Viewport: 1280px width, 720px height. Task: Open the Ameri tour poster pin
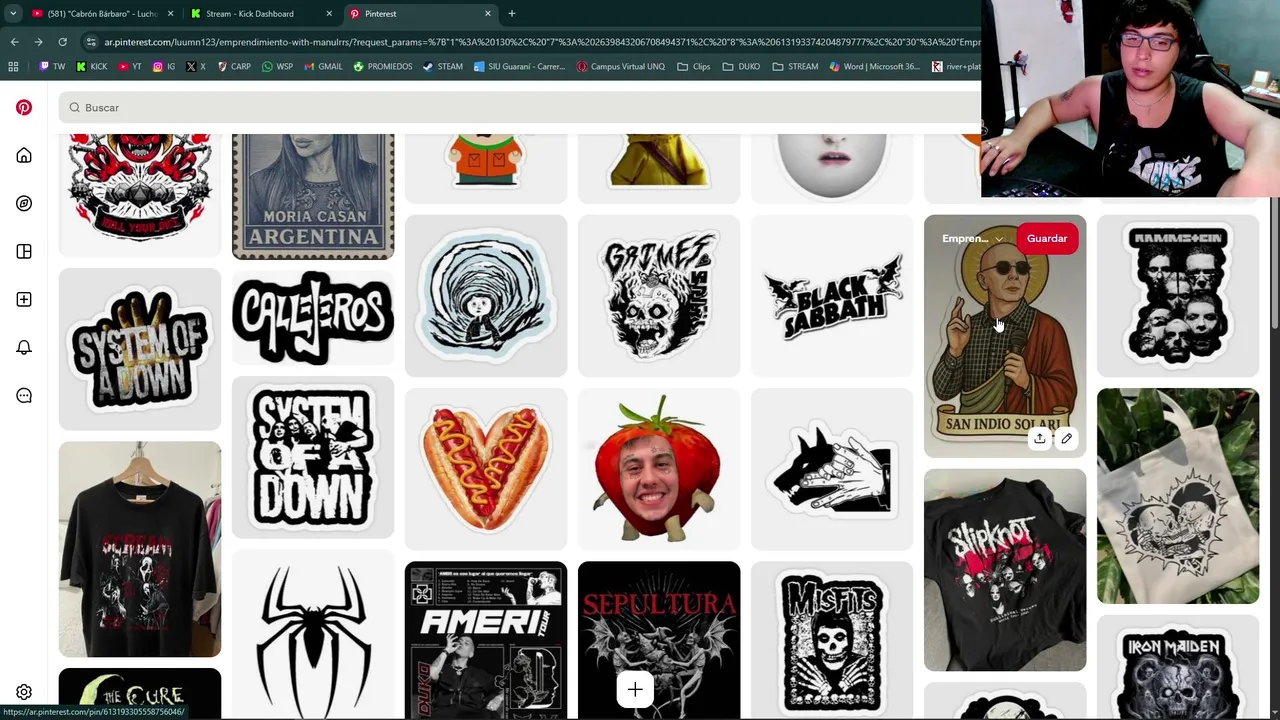pyautogui.click(x=486, y=640)
